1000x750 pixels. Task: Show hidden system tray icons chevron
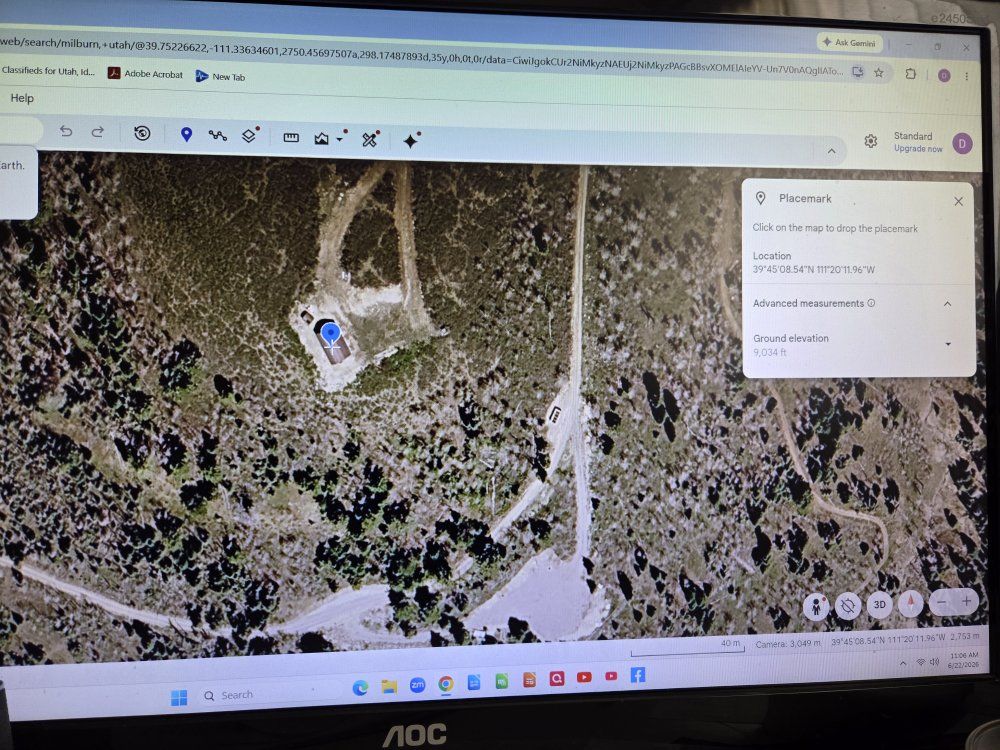coord(903,664)
